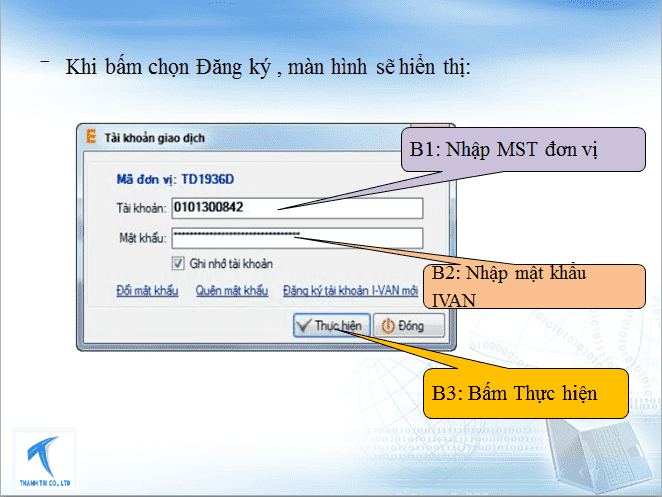
Task: Toggle the Ghi nhớ tài khoản checkbox
Action: click(x=178, y=264)
